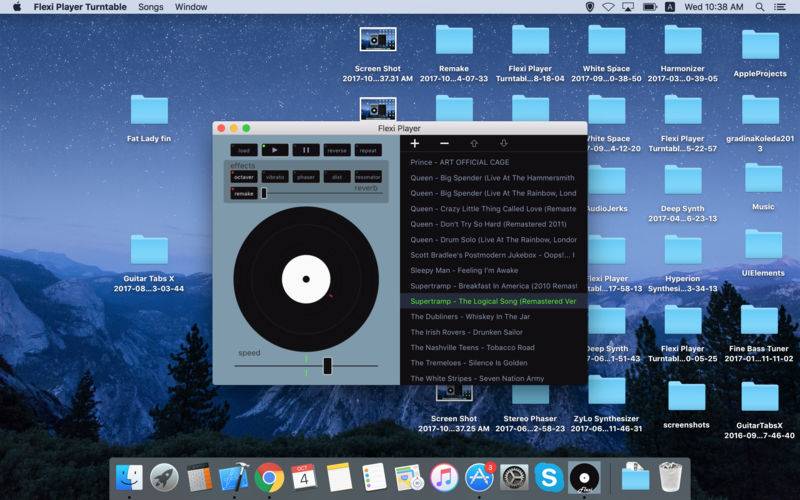Open Spotlight search in menu bar

point(760,7)
